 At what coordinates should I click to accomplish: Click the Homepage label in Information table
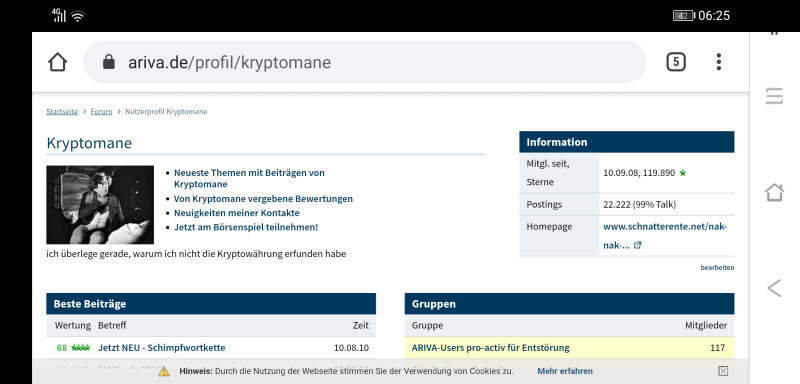pyautogui.click(x=549, y=226)
